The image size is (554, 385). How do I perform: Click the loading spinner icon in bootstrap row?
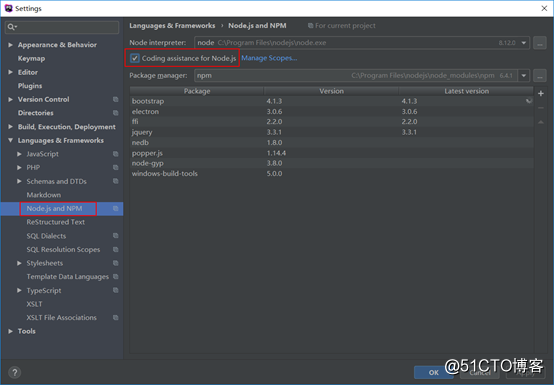[529, 101]
